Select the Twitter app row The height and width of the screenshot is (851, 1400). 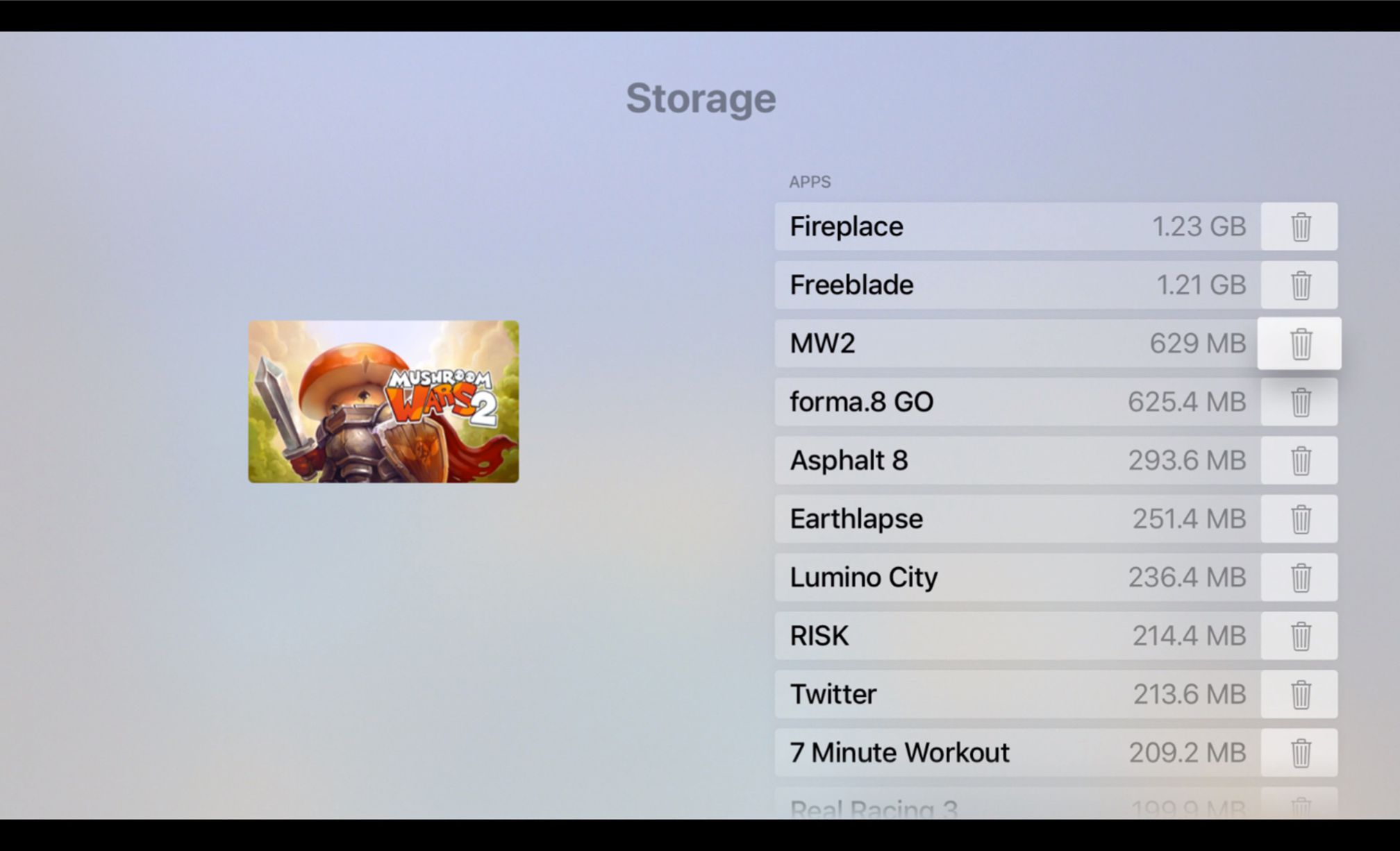pyautogui.click(x=1017, y=694)
